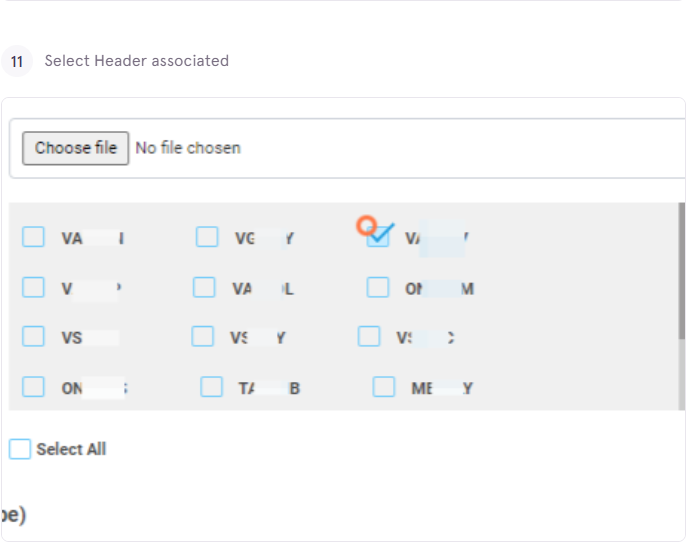Select the ON…M header checkbox
Image resolution: width=687 pixels, height=543 pixels.
[378, 287]
